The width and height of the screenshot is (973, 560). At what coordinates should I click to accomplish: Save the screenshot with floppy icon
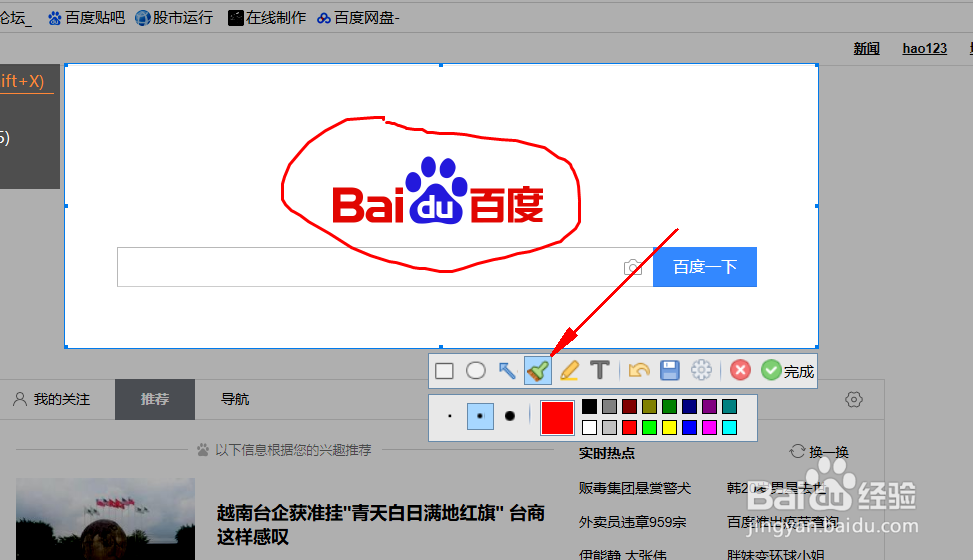click(670, 371)
